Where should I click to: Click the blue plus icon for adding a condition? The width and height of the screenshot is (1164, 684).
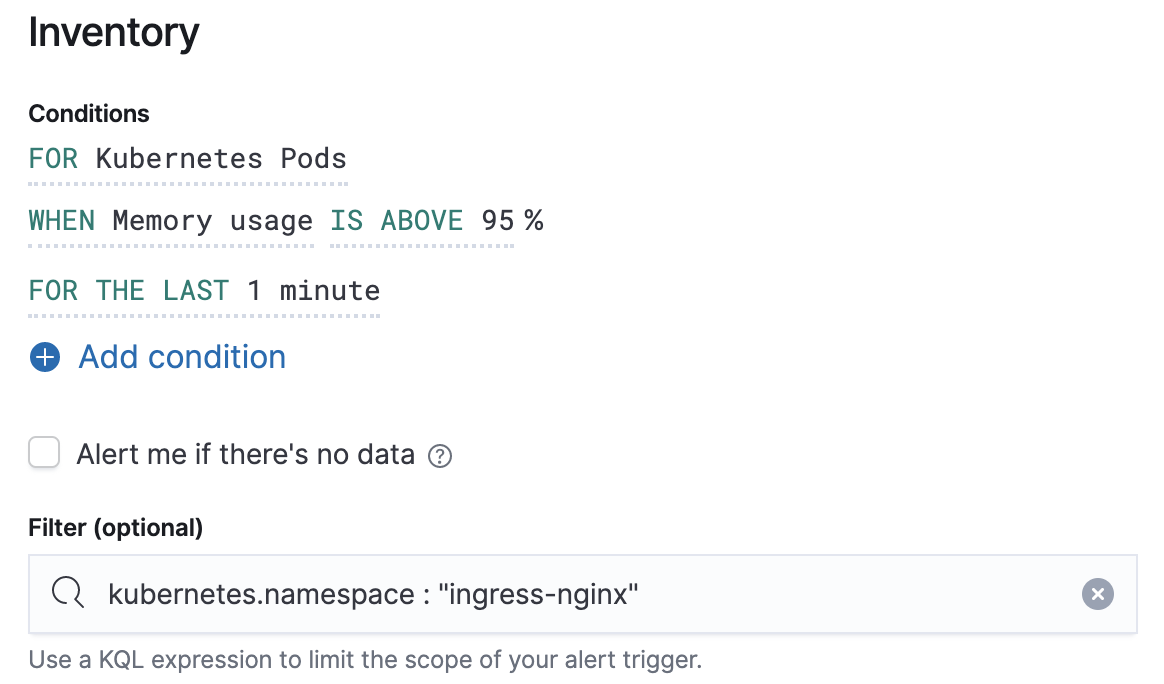tap(45, 357)
